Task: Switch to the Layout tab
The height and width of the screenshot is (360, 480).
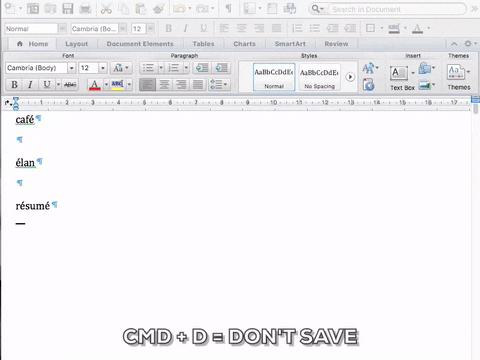Action: [77, 44]
